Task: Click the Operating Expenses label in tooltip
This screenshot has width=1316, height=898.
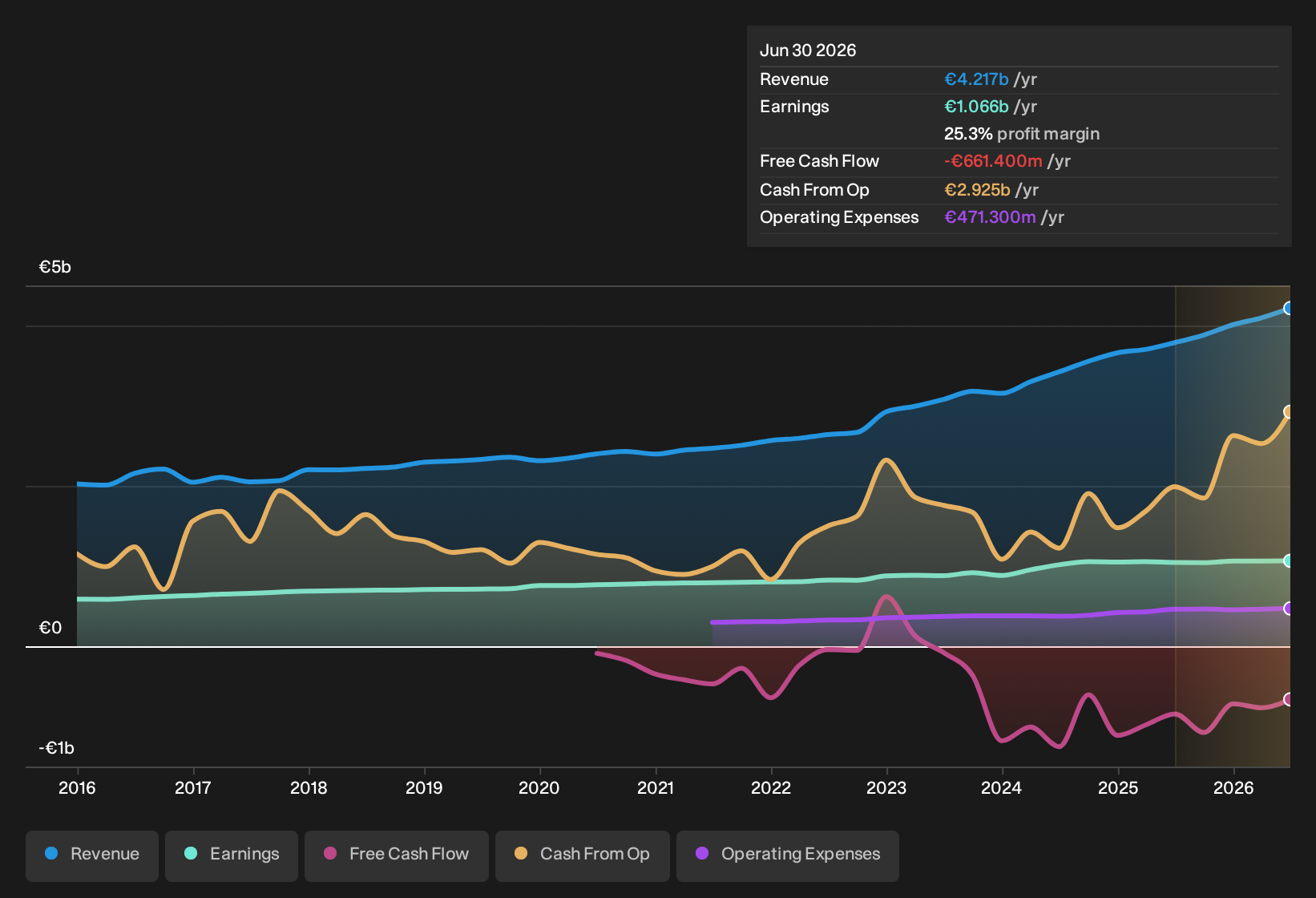Action: click(x=839, y=217)
